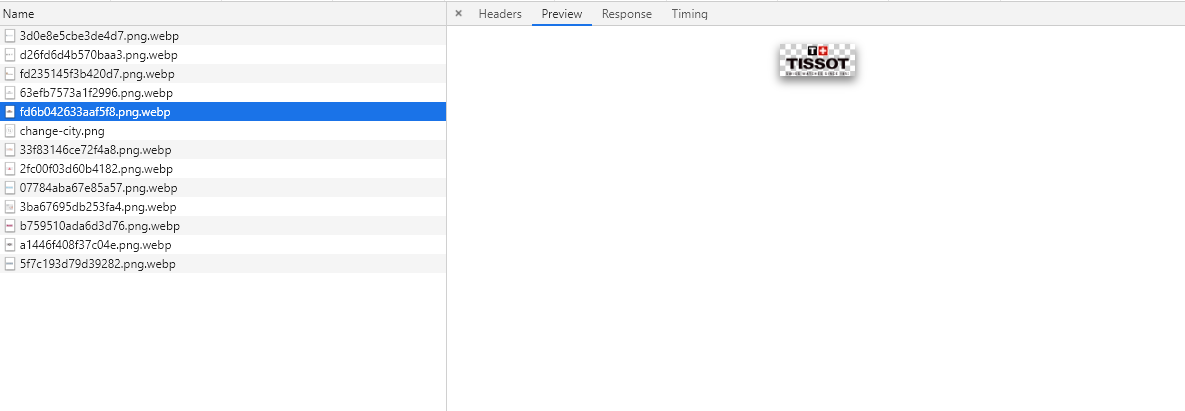Click icon beside b759510ada6d3d76.png.webp
Screen dimensions: 1185x411
click(x=10, y=226)
